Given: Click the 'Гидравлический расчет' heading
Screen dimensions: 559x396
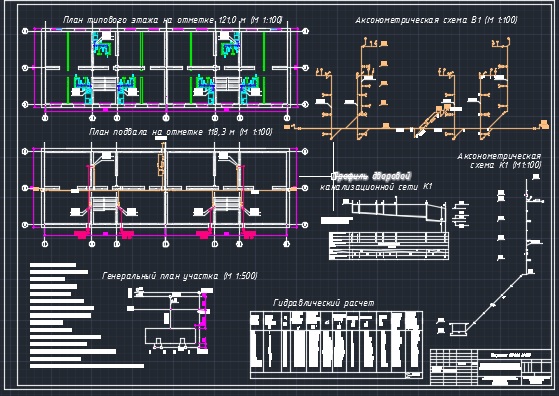Looking at the screenshot, I should pos(324,303).
